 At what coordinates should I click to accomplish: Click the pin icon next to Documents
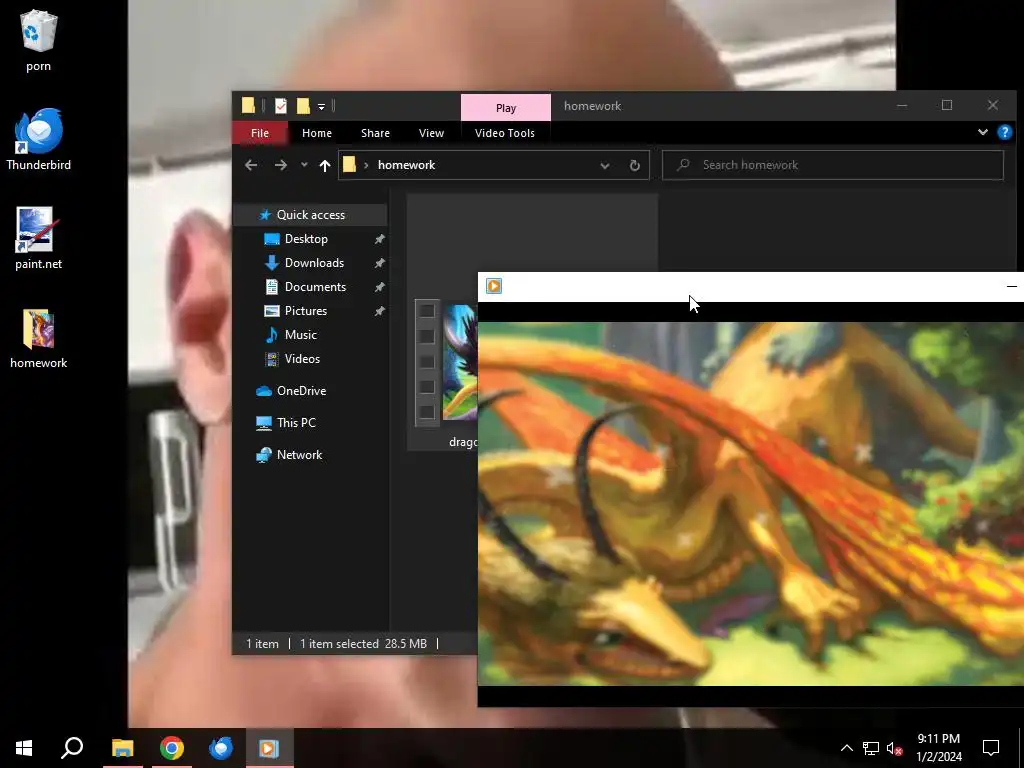click(x=379, y=287)
